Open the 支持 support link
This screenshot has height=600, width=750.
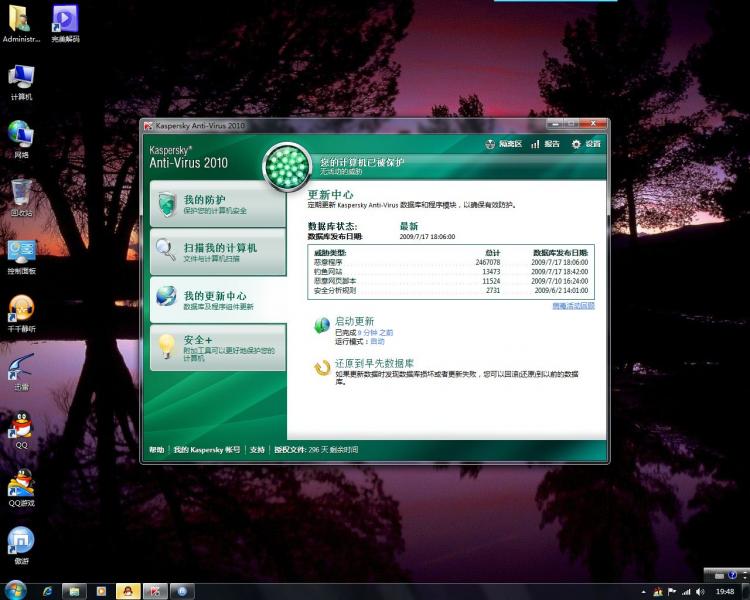pyautogui.click(x=257, y=450)
